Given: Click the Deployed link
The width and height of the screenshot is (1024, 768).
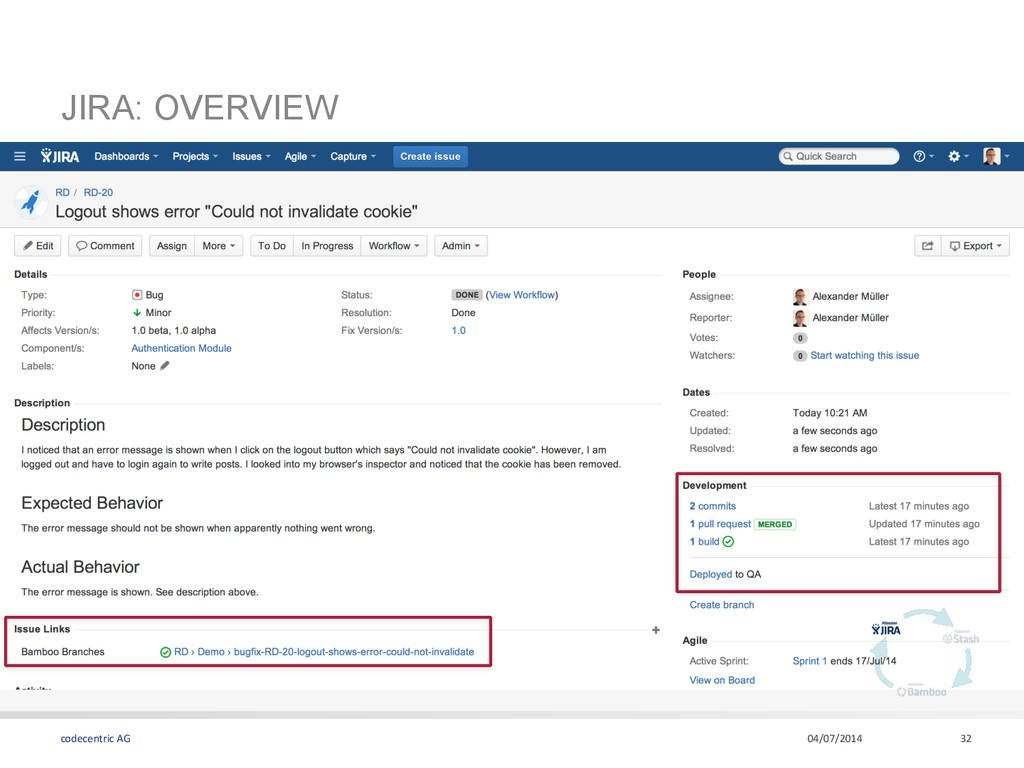Looking at the screenshot, I should [x=711, y=575].
